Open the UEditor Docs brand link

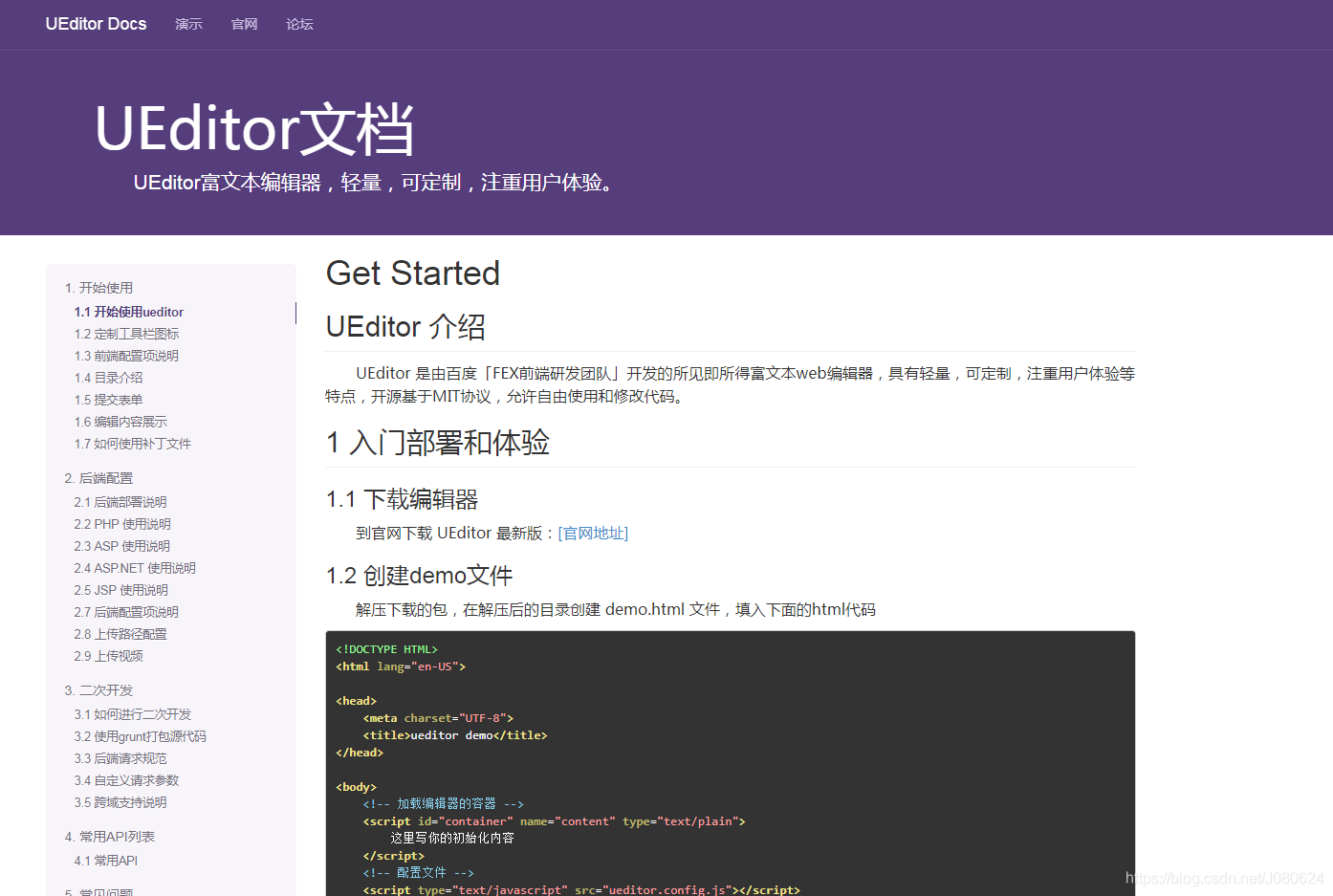(96, 24)
